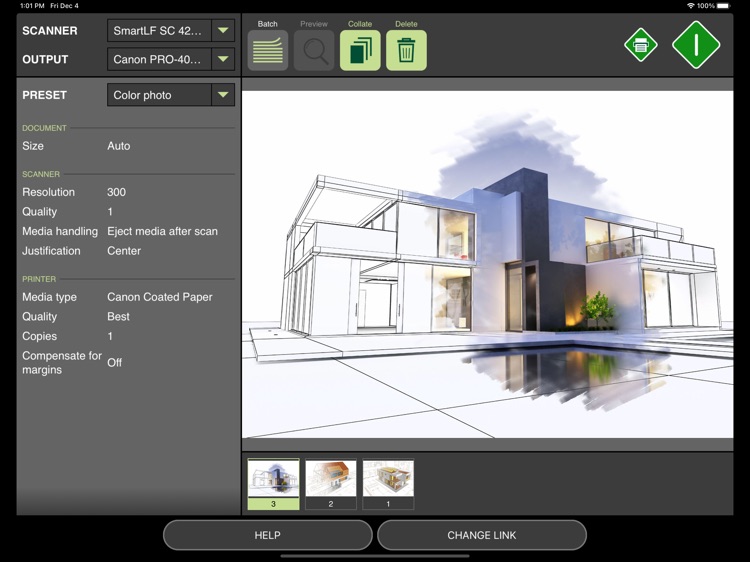Open the OUTPUT dropdown arrow
This screenshot has width=750, height=562.
coord(223,59)
